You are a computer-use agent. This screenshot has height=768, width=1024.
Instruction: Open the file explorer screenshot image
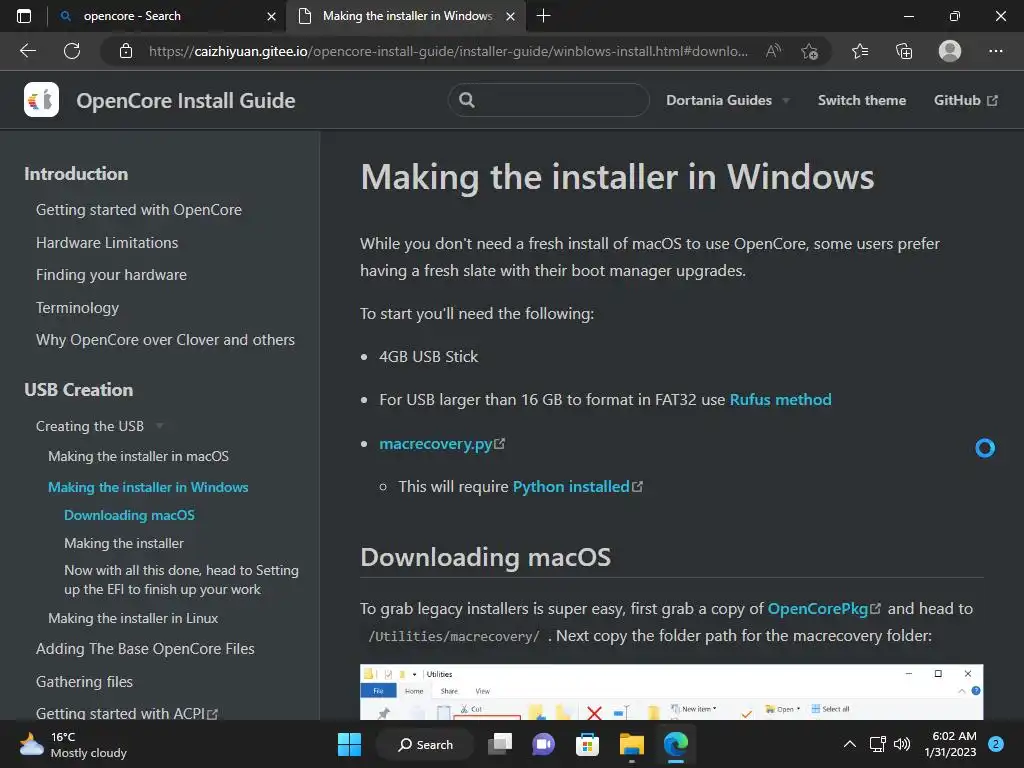tap(671, 692)
